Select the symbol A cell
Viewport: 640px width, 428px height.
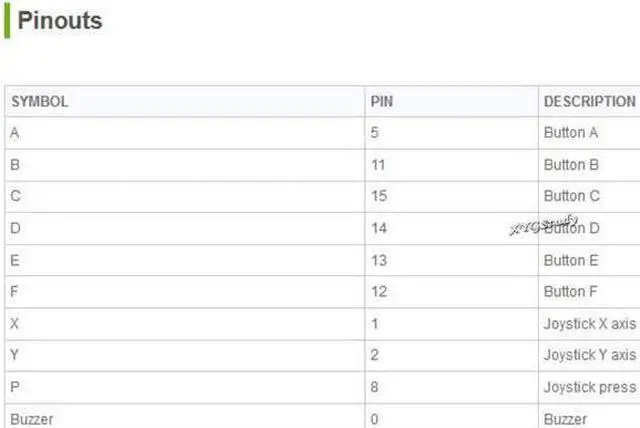click(185, 133)
